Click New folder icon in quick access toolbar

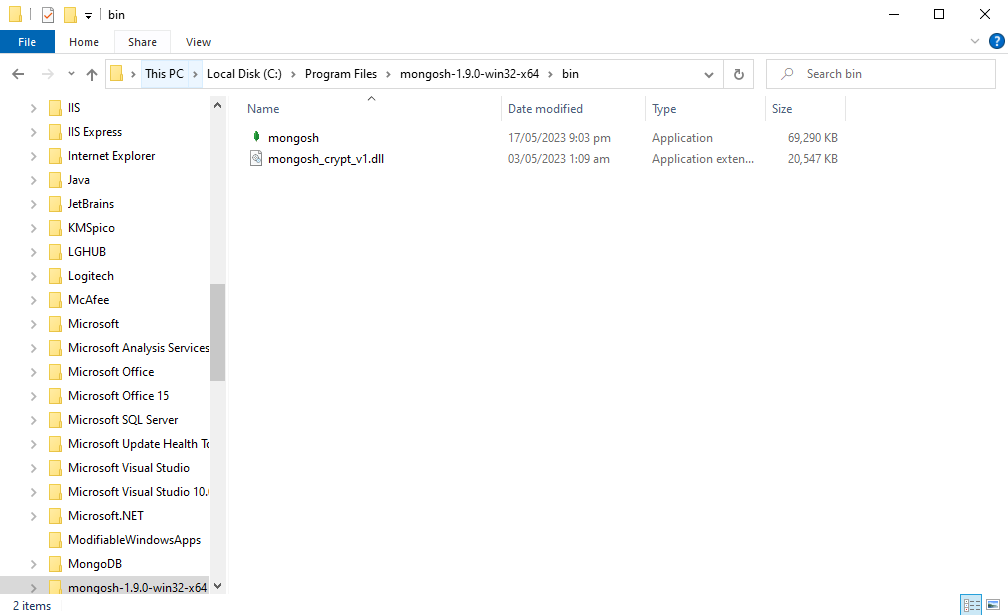[x=70, y=14]
